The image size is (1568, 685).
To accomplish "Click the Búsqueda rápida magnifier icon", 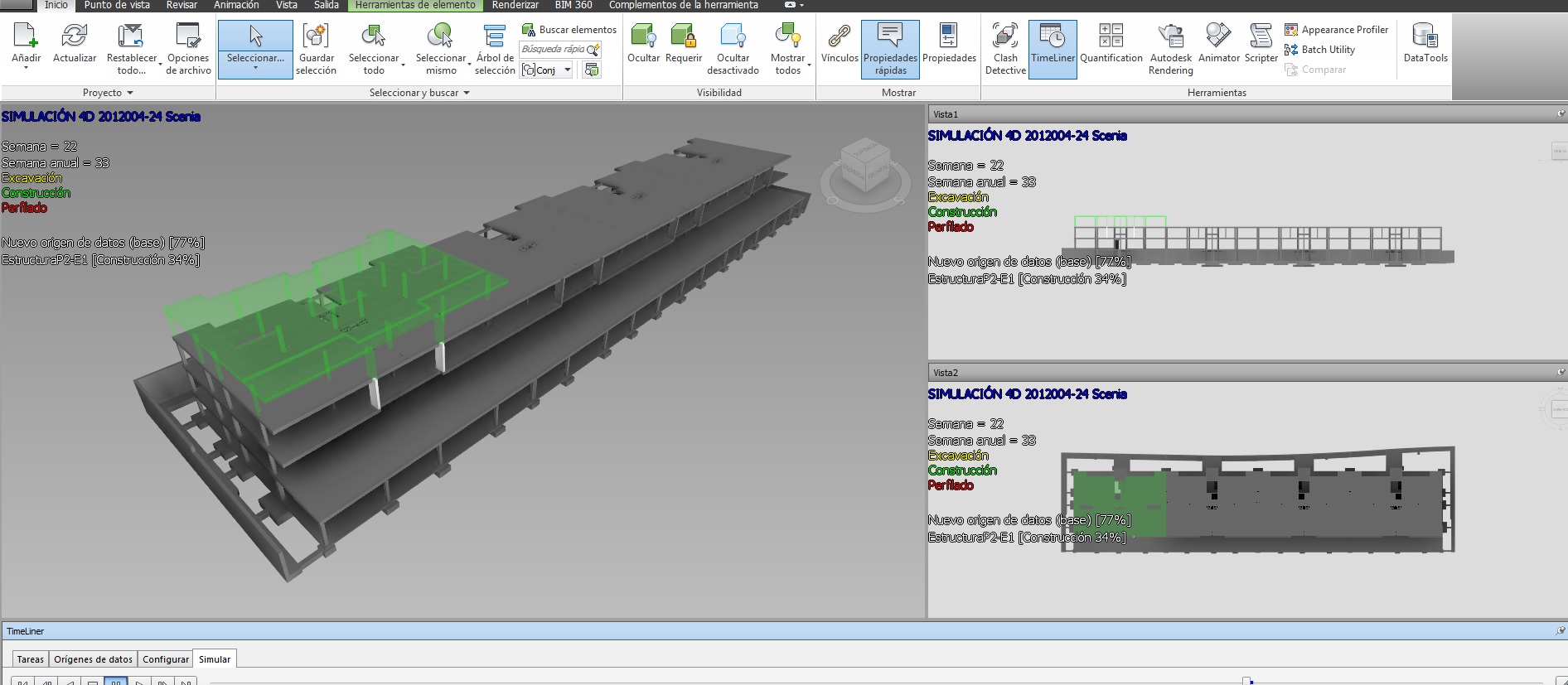I will coord(593,50).
